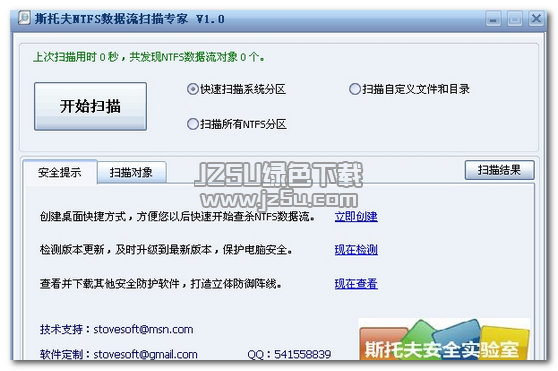
Task: Click the QQ：541558839 contact text
Action: click(289, 354)
